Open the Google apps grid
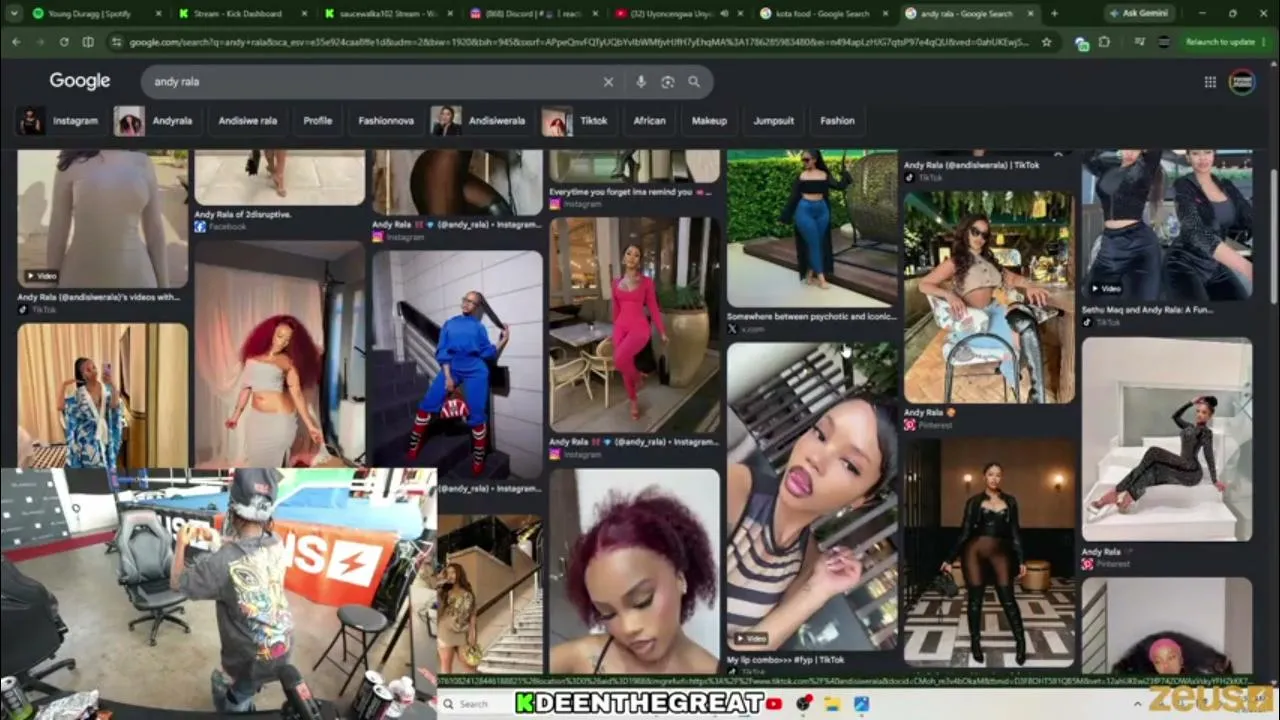Viewport: 1280px width, 720px height. pyautogui.click(x=1210, y=82)
